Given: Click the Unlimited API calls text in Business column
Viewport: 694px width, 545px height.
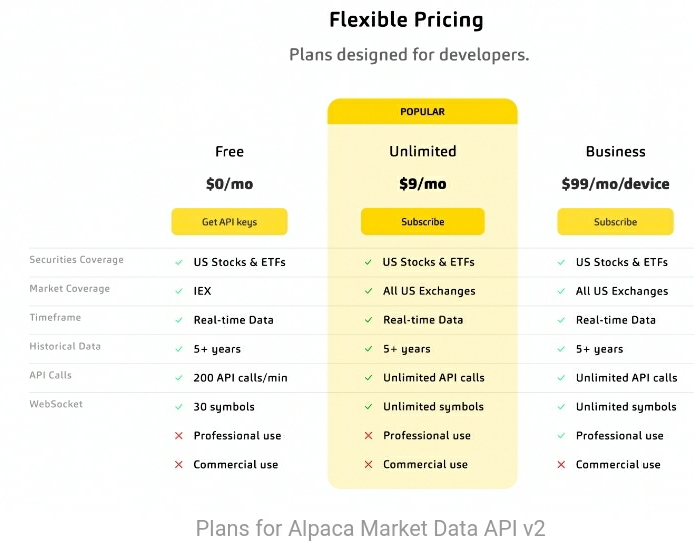Looking at the screenshot, I should point(626,378).
